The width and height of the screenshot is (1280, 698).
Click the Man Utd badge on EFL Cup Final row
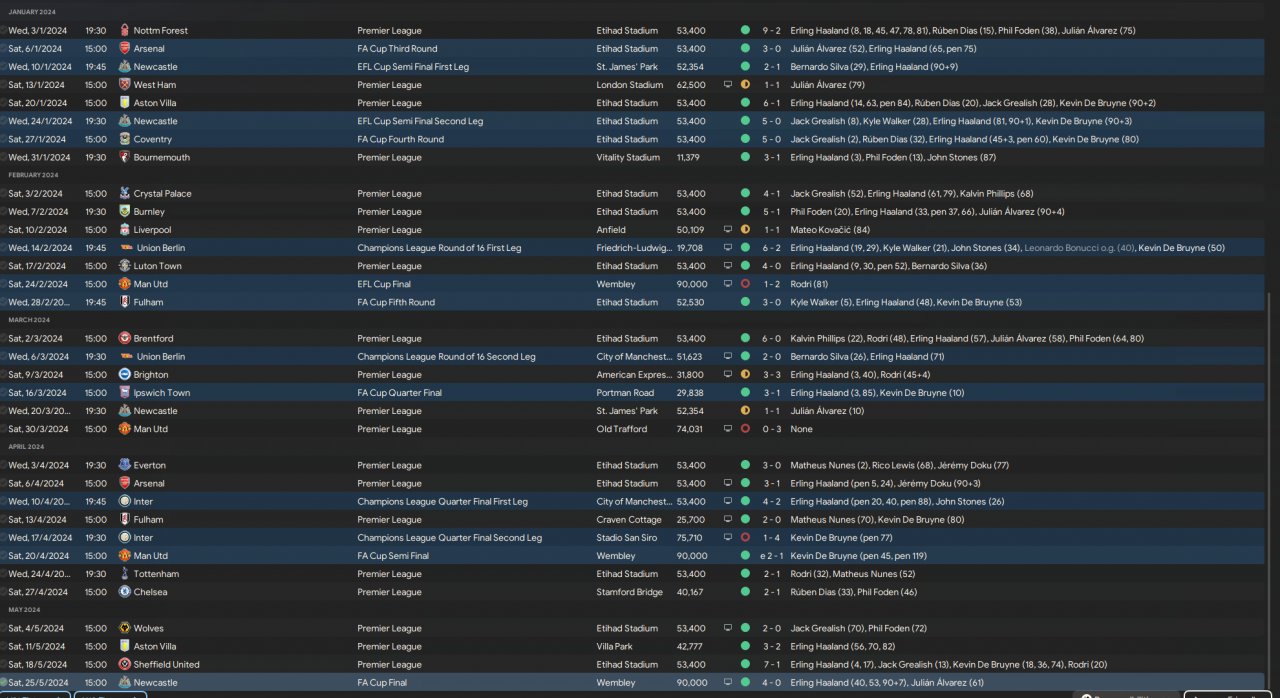click(x=124, y=284)
